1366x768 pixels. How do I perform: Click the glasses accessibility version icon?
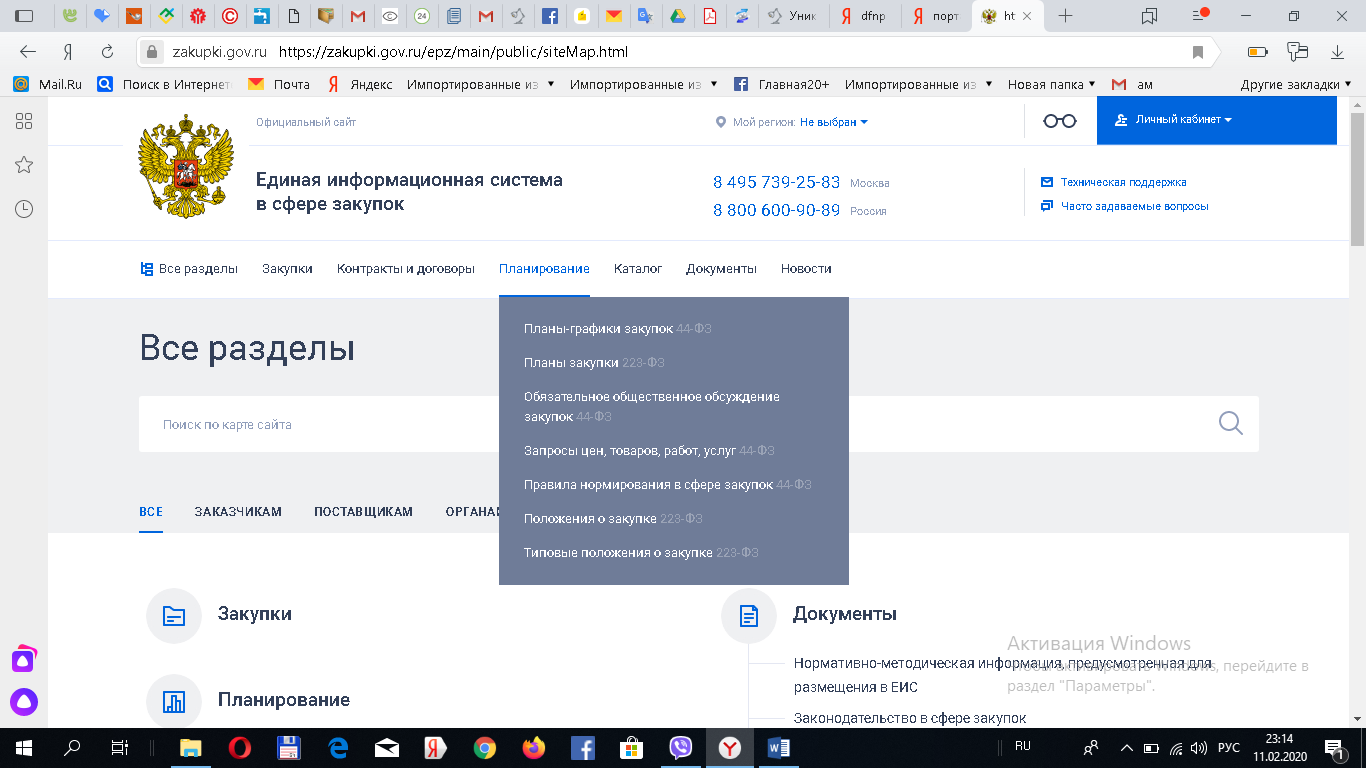coord(1059,121)
